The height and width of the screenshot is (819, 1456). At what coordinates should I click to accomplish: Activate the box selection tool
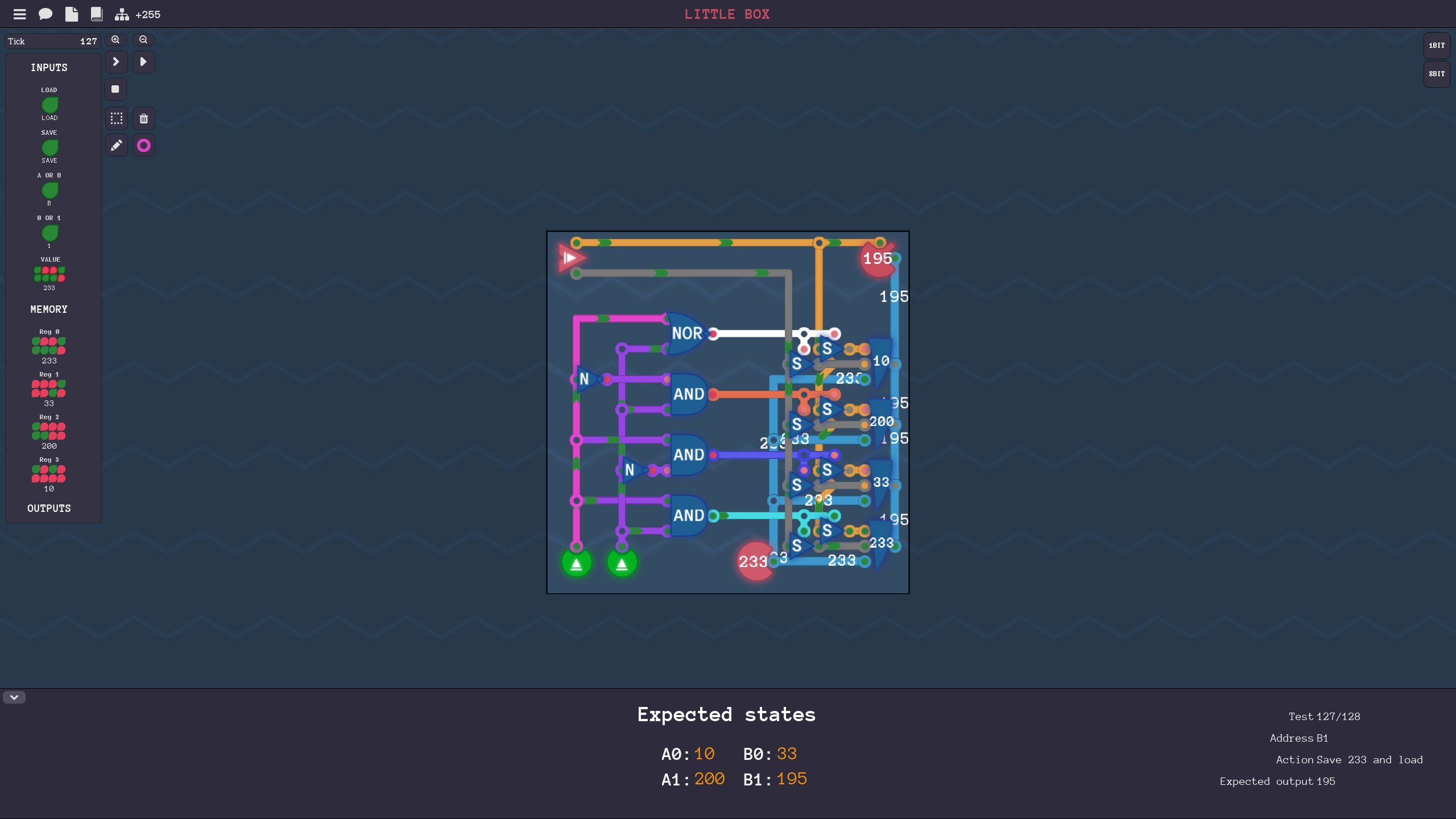pyautogui.click(x=116, y=118)
